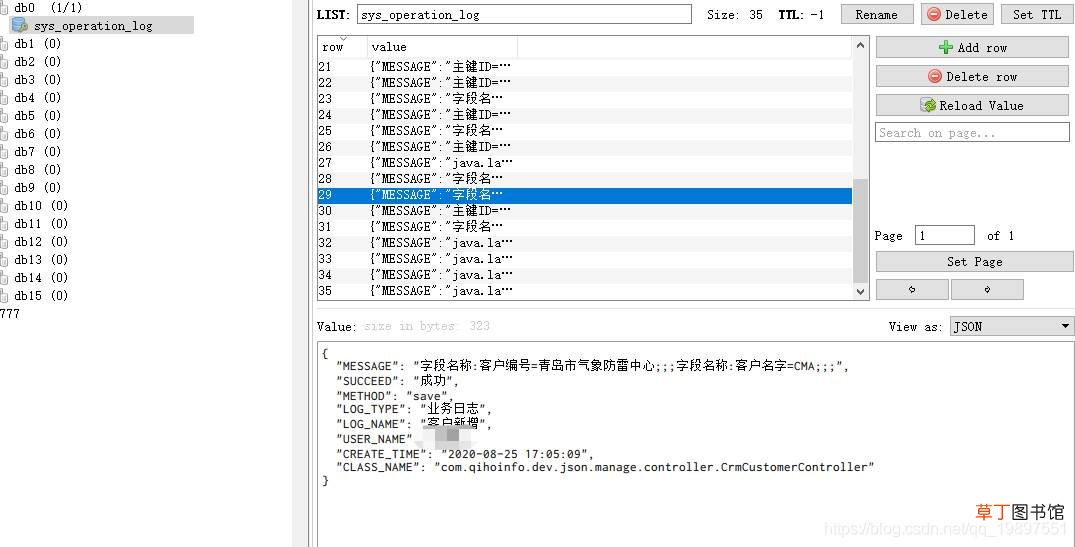Click the db5 database icon
The width and height of the screenshot is (1075, 547).
pyautogui.click(x=4, y=116)
